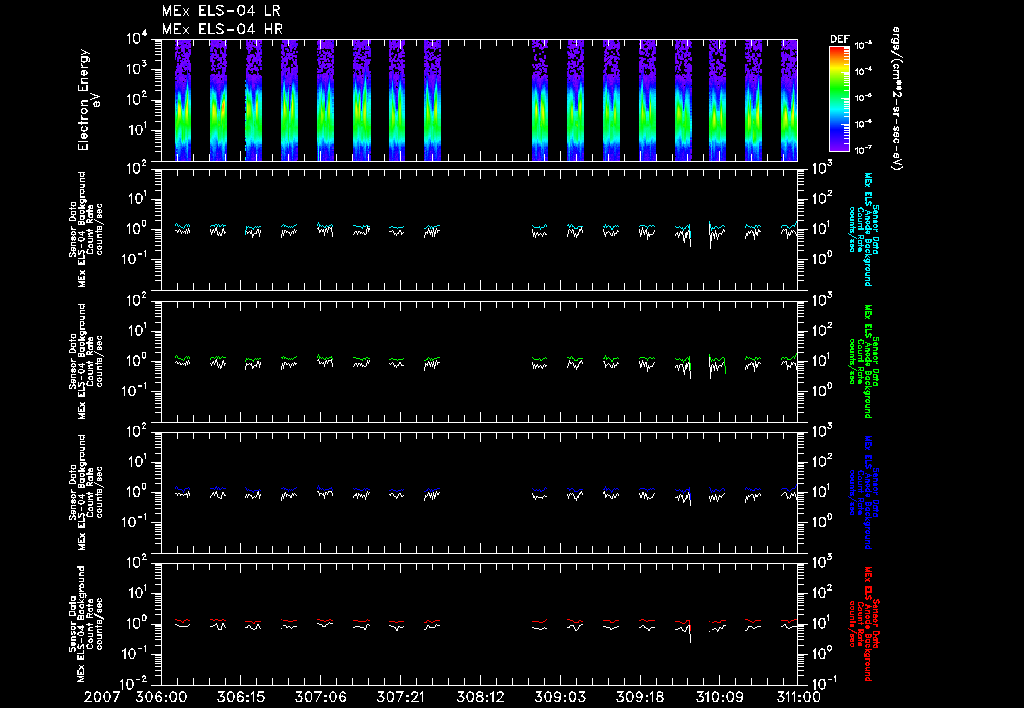Screen dimensions: 1024x708
Task: Click the year label "2007" on the time axis
Action: [101, 697]
